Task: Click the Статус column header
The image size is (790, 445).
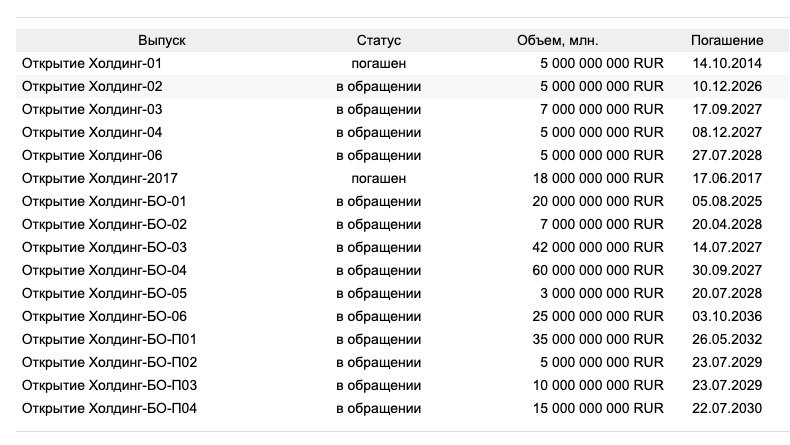Action: 378,40
